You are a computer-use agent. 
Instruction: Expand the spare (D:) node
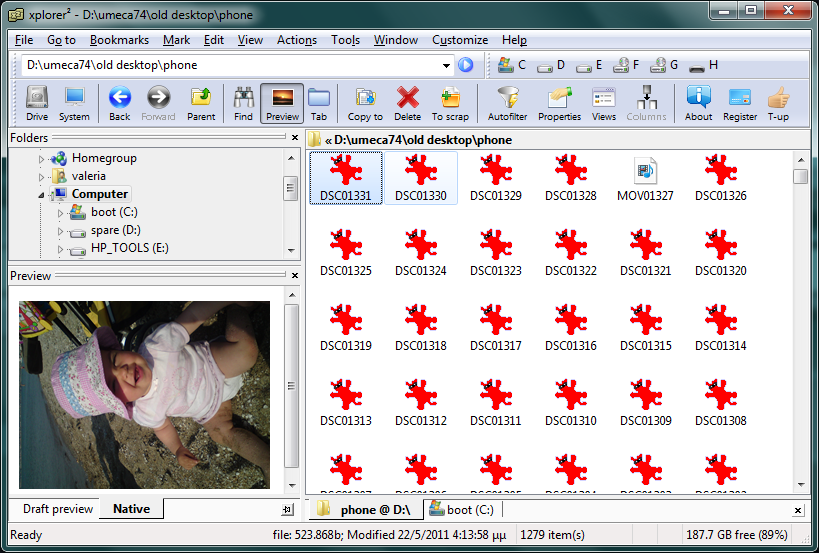pos(60,231)
